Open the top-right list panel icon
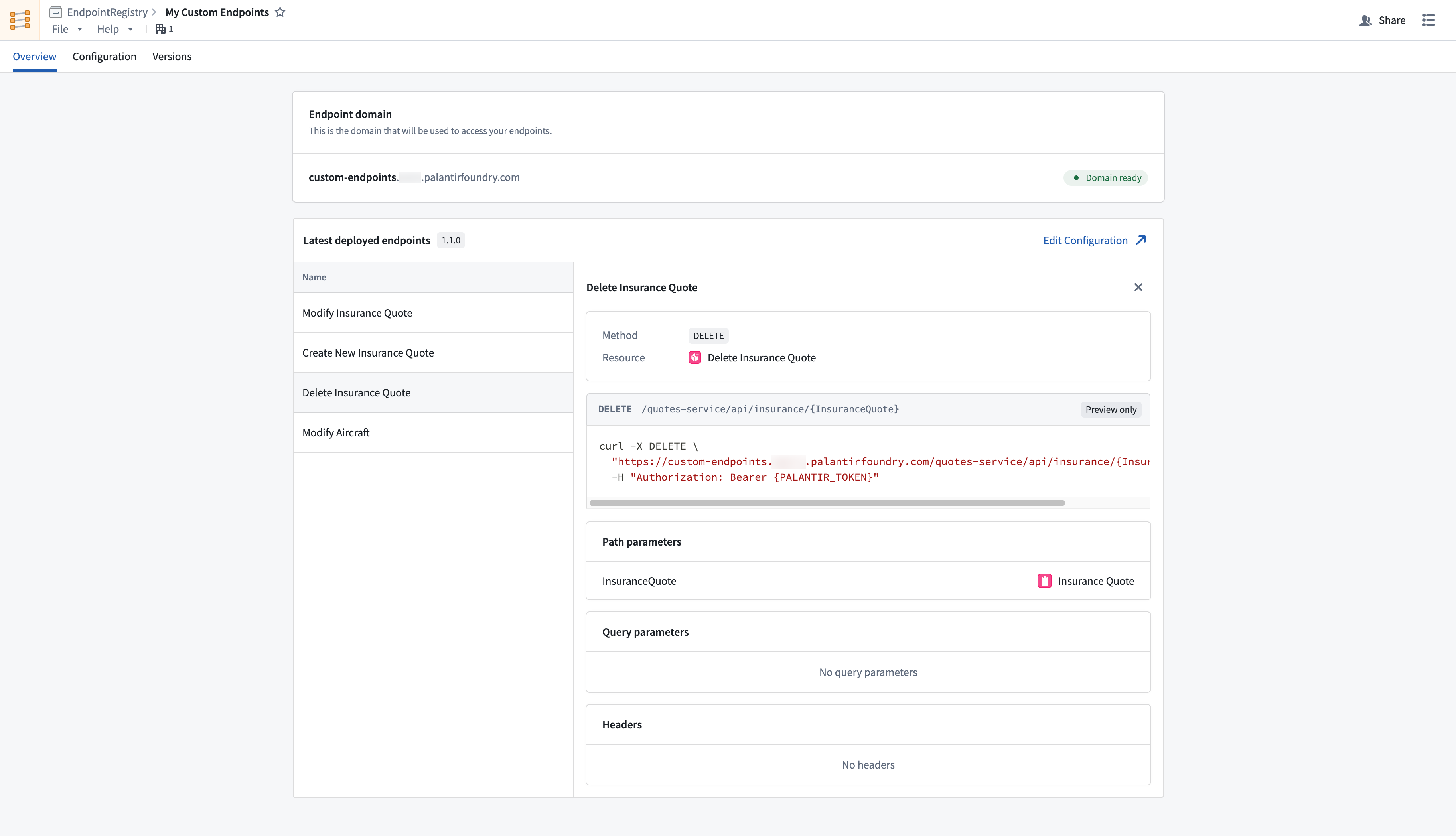The width and height of the screenshot is (1456, 836). click(x=1428, y=20)
